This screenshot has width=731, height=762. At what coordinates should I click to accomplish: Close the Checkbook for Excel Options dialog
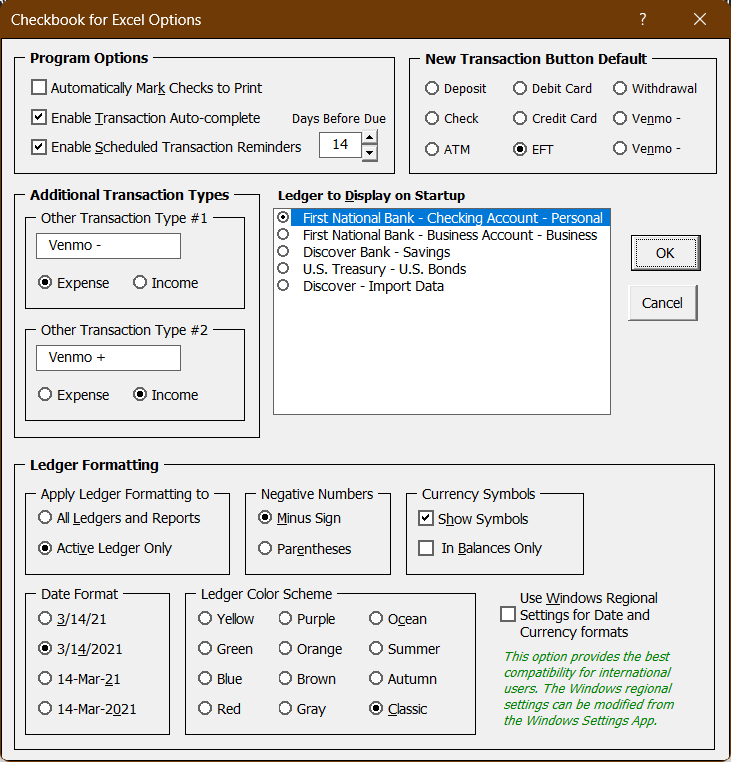tap(700, 19)
